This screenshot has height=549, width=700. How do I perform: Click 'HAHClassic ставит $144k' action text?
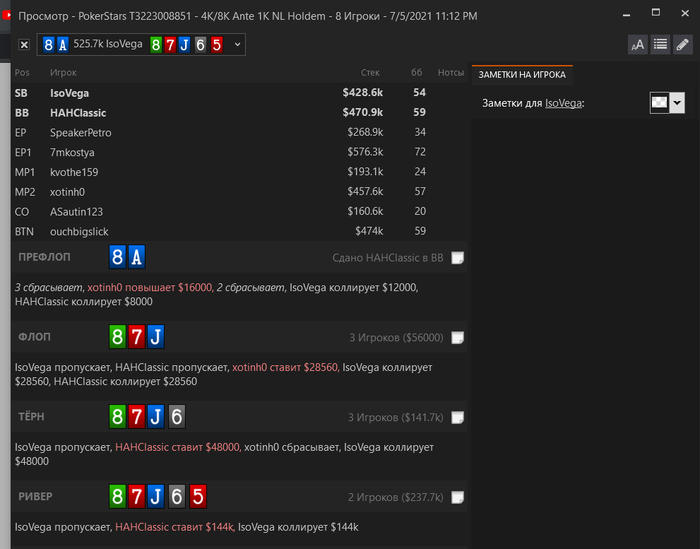tap(175, 527)
